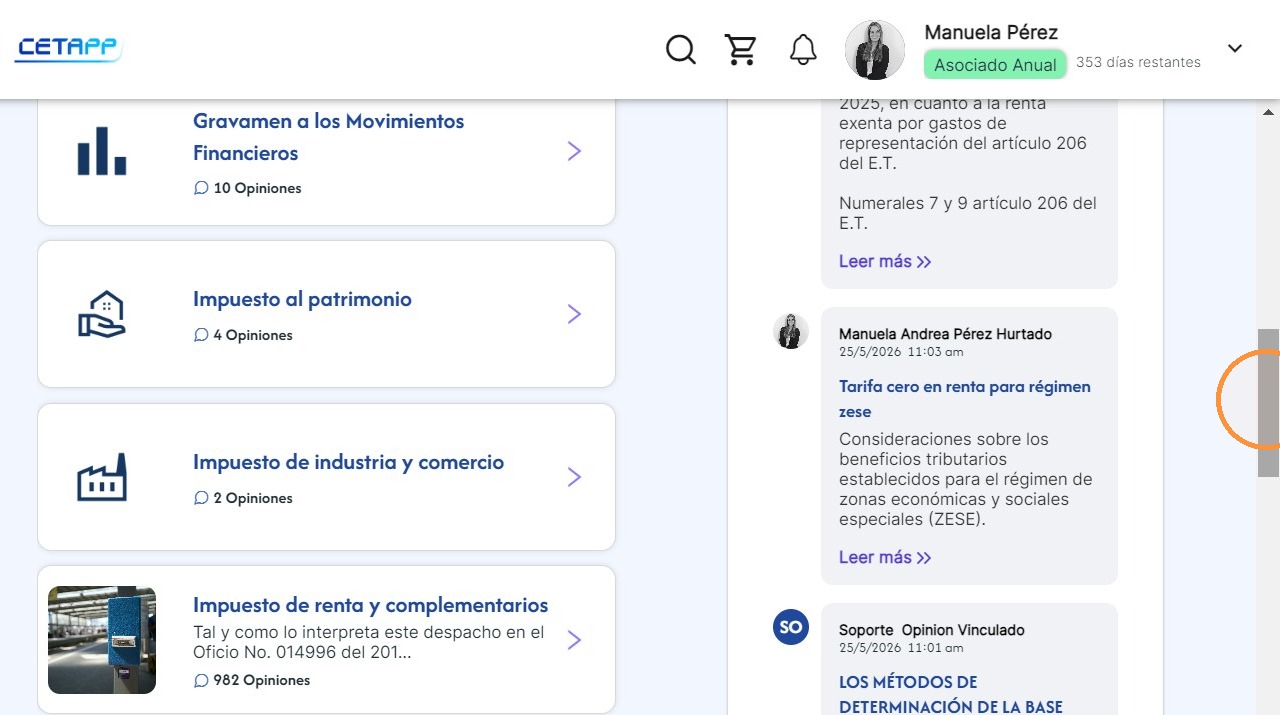Click the 25/5/2026 11:01 am timestamp

coord(901,648)
